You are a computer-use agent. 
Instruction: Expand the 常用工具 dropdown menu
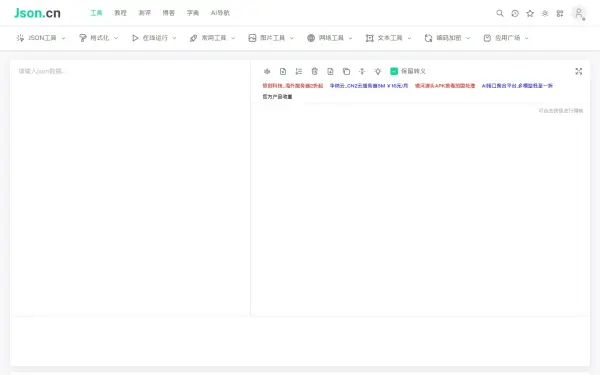click(x=212, y=38)
